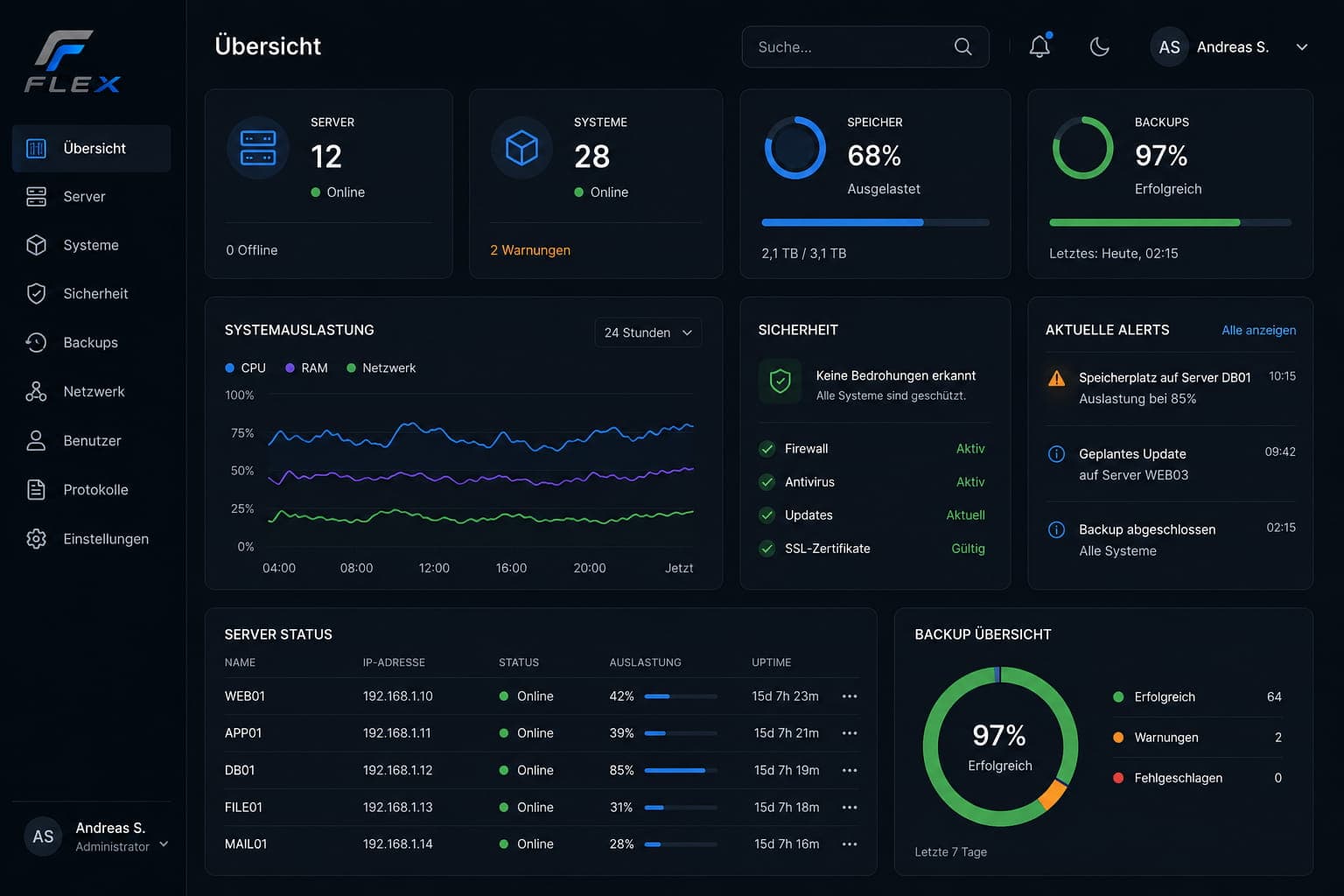1344x896 pixels.
Task: Open the Speicherplatz auf Server DB01 alert
Action: [1171, 388]
